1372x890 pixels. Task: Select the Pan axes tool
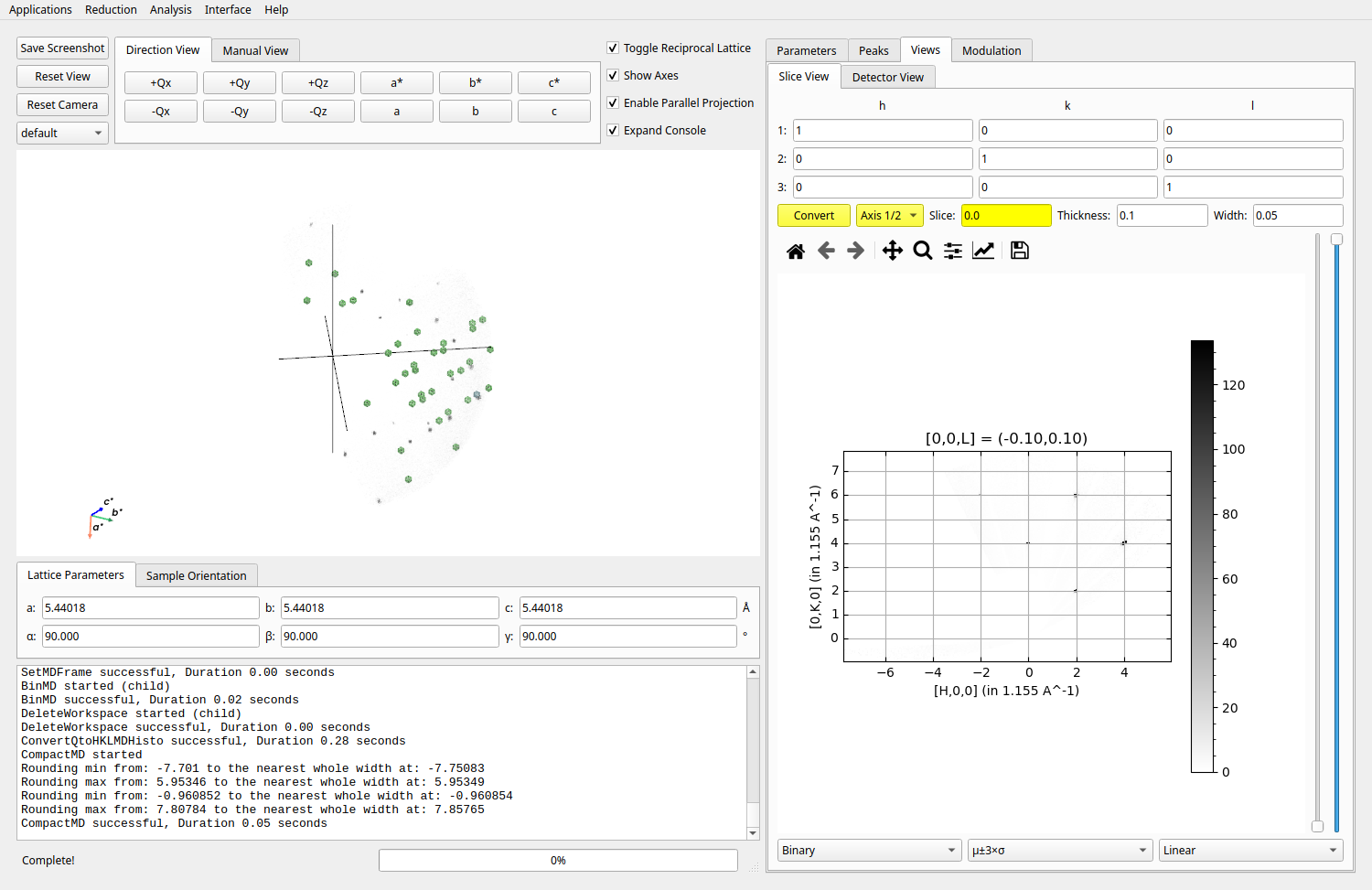(893, 251)
